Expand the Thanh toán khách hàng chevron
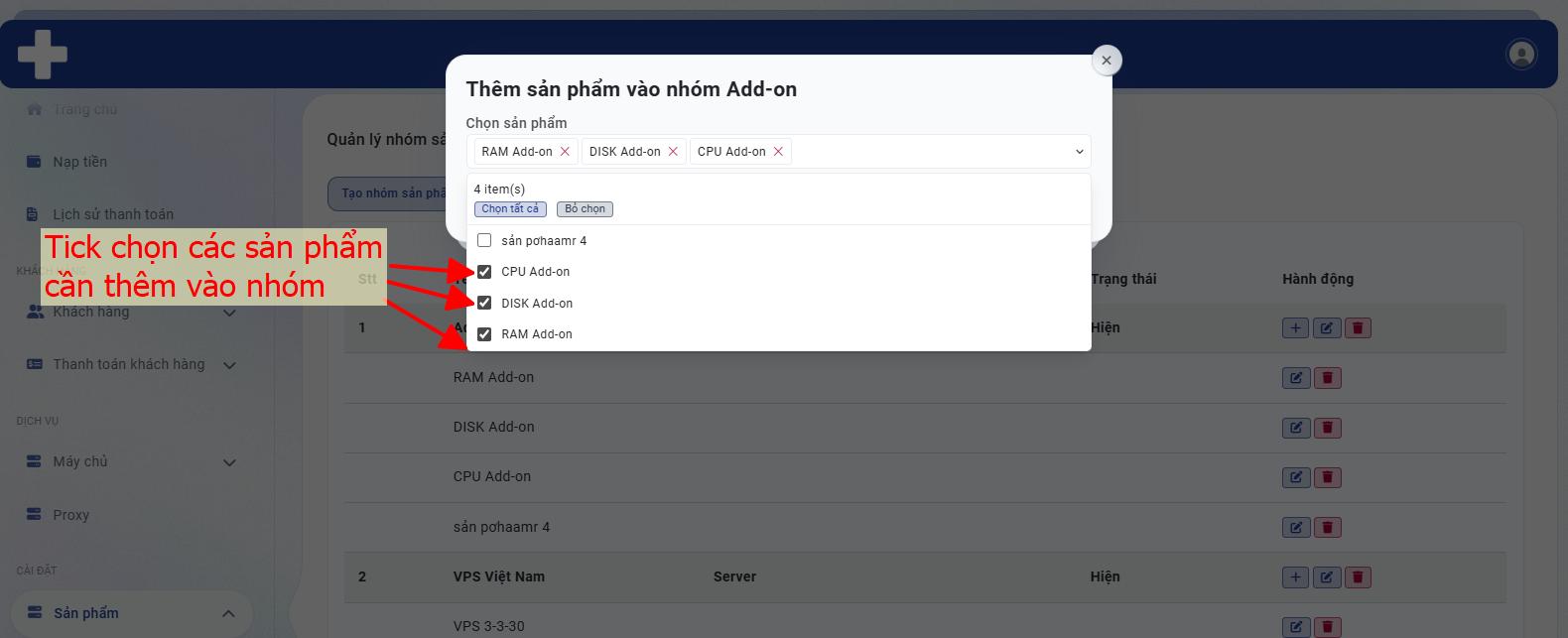This screenshot has height=638, width=1568. [x=229, y=365]
